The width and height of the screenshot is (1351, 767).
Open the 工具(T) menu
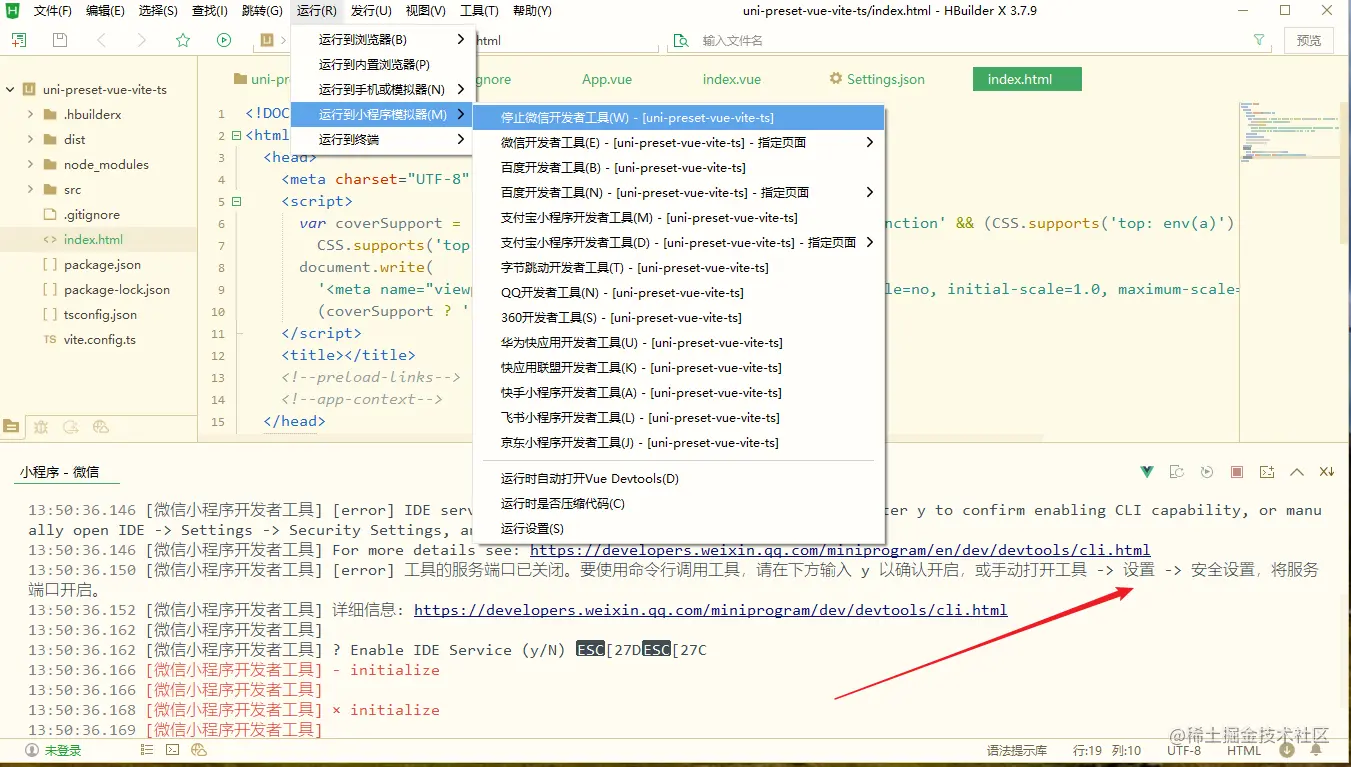click(480, 11)
